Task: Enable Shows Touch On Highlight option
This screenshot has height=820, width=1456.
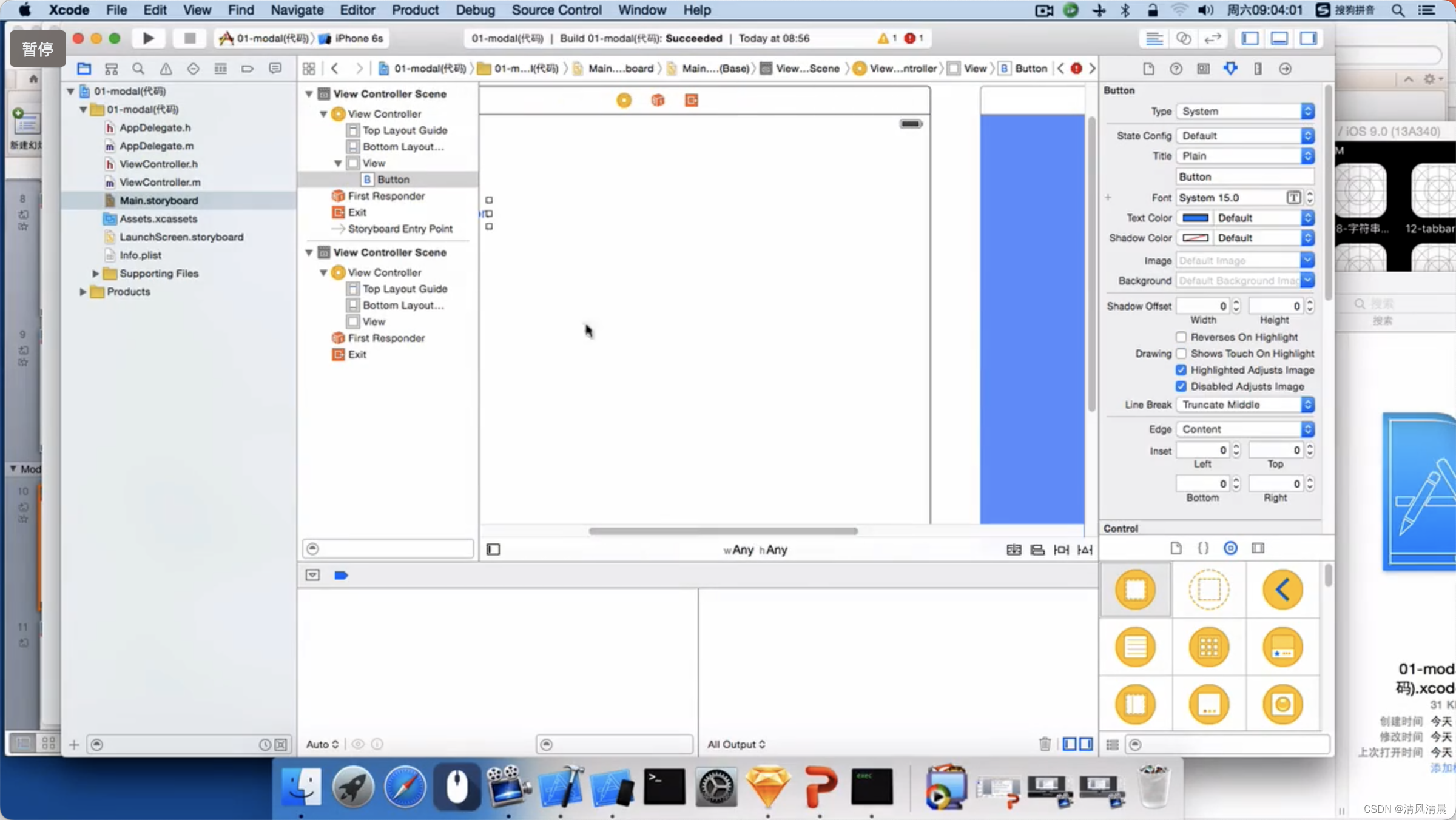Action: (x=1181, y=353)
